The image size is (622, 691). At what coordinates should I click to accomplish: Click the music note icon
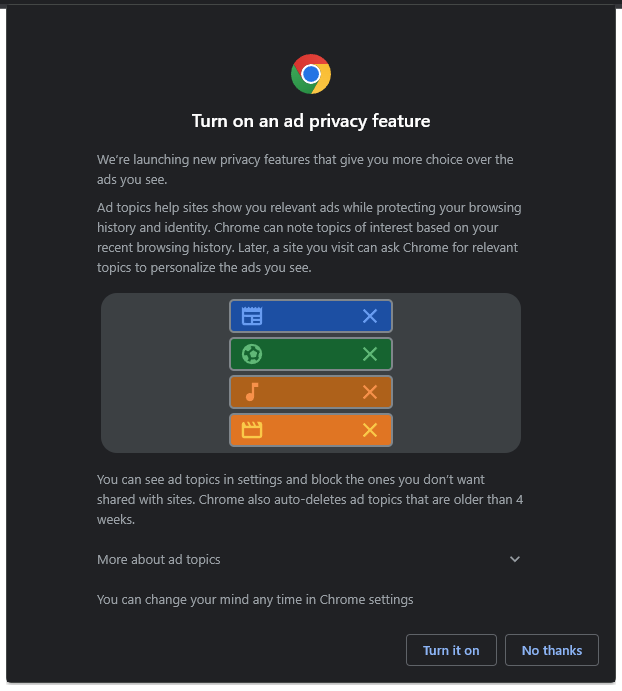point(252,392)
